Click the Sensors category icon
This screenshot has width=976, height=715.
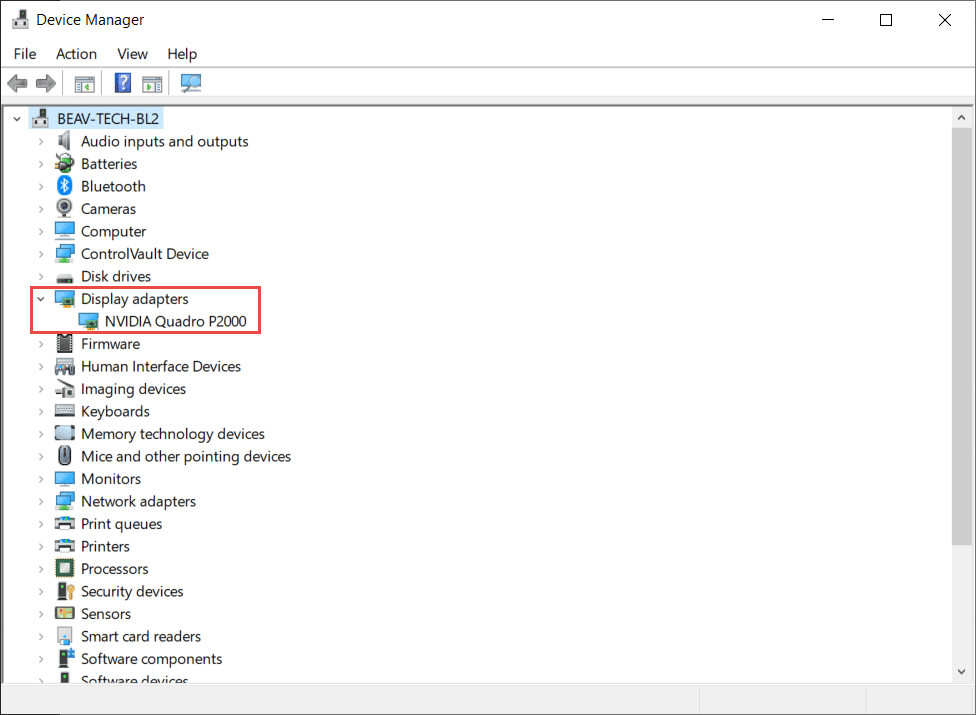click(65, 614)
